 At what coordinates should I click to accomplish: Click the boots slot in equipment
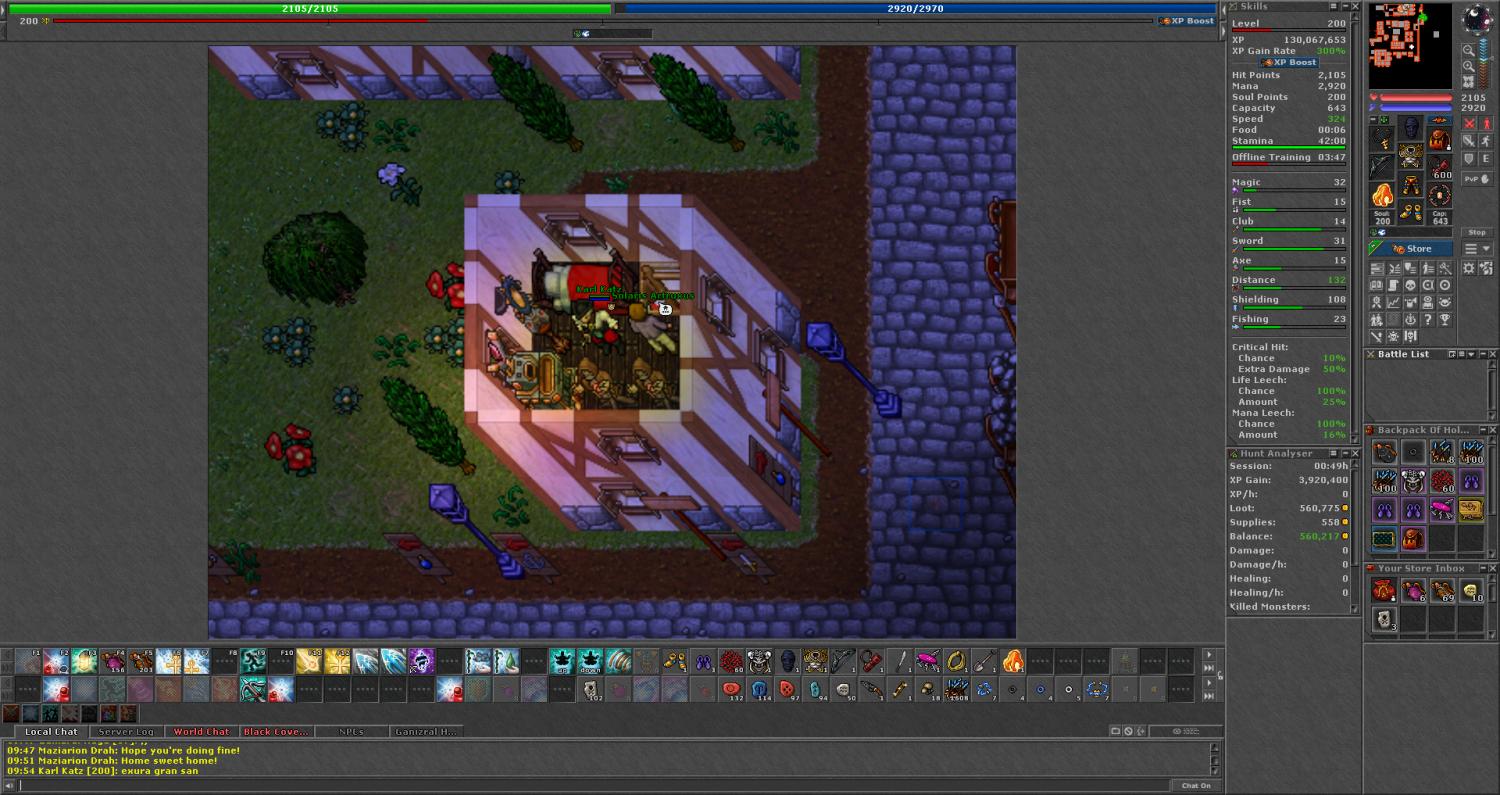(1411, 211)
